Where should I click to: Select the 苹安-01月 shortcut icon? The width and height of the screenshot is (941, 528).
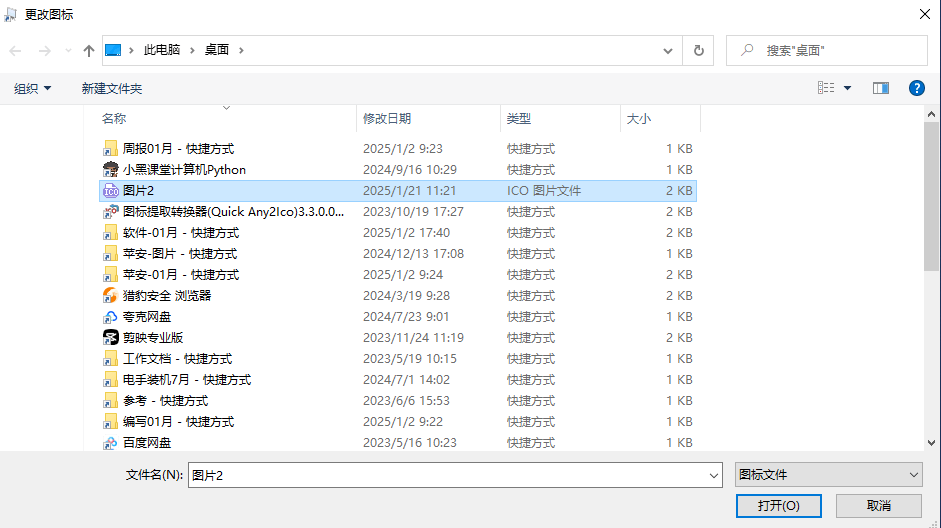tap(110, 274)
